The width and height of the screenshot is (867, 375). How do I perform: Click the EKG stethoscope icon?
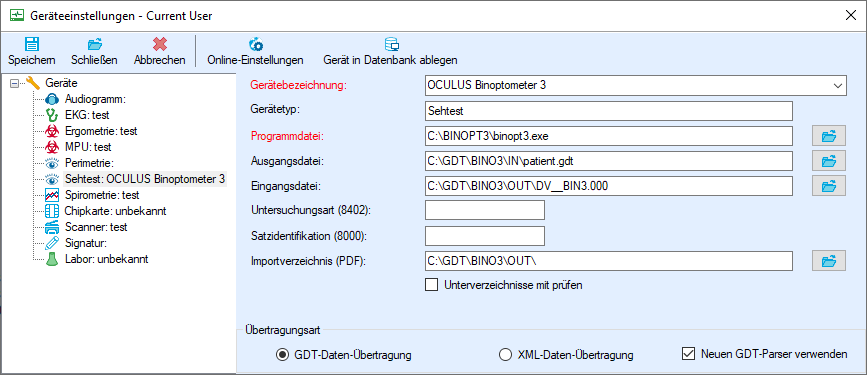51,116
